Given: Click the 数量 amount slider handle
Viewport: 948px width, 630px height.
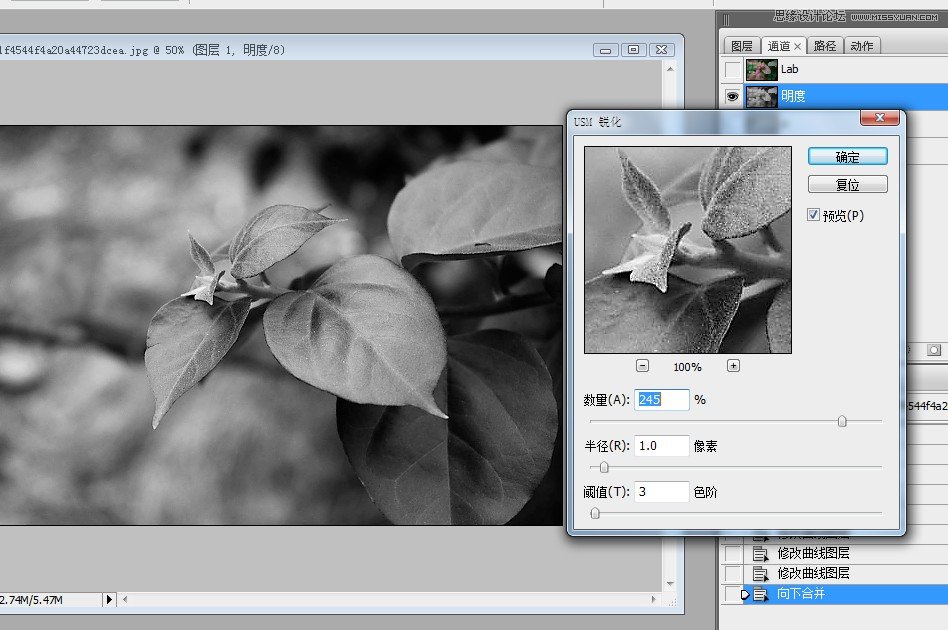Looking at the screenshot, I should tap(842, 421).
